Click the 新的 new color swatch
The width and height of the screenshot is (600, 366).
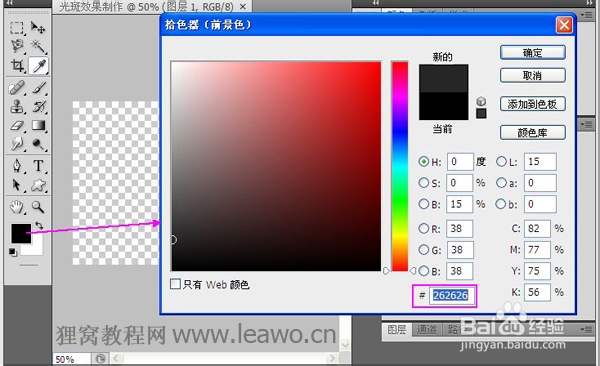click(x=443, y=78)
